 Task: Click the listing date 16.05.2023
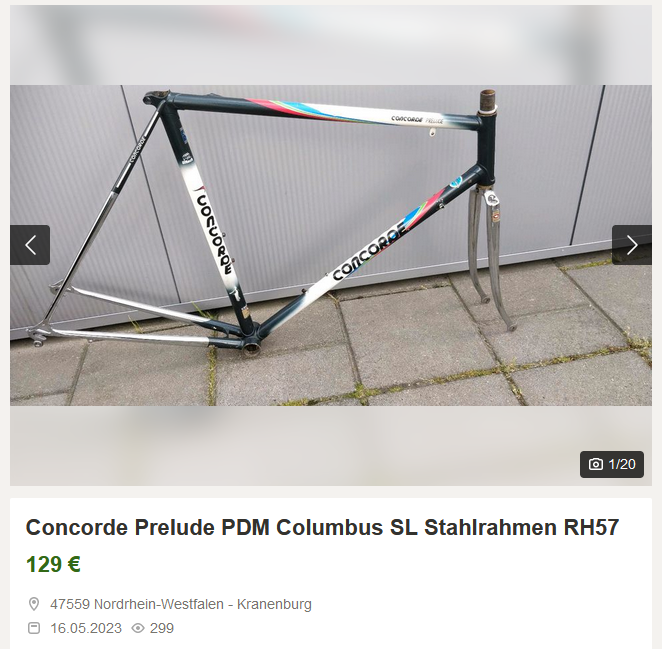pyautogui.click(x=86, y=628)
